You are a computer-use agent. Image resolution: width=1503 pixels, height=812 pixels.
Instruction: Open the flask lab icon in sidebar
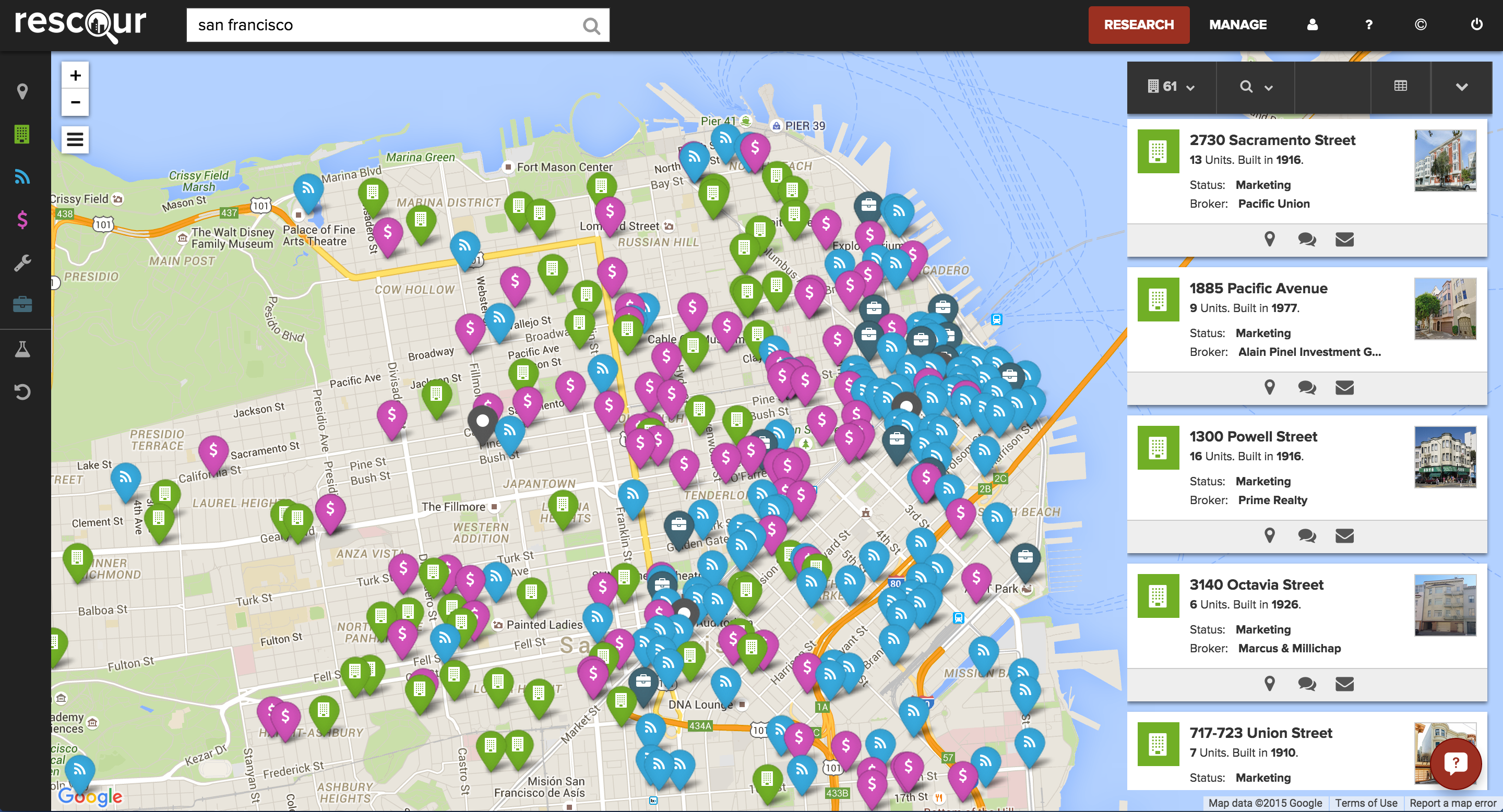[22, 349]
